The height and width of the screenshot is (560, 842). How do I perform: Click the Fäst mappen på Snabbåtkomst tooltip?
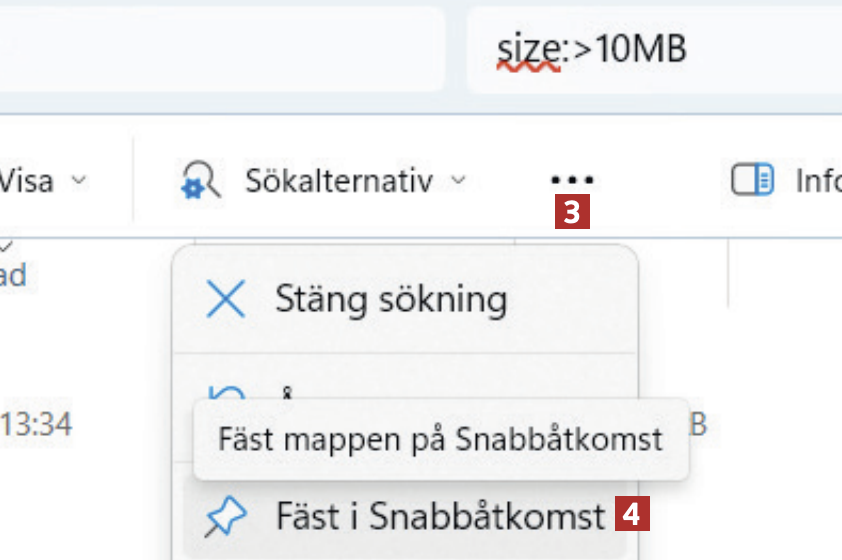tap(440, 439)
